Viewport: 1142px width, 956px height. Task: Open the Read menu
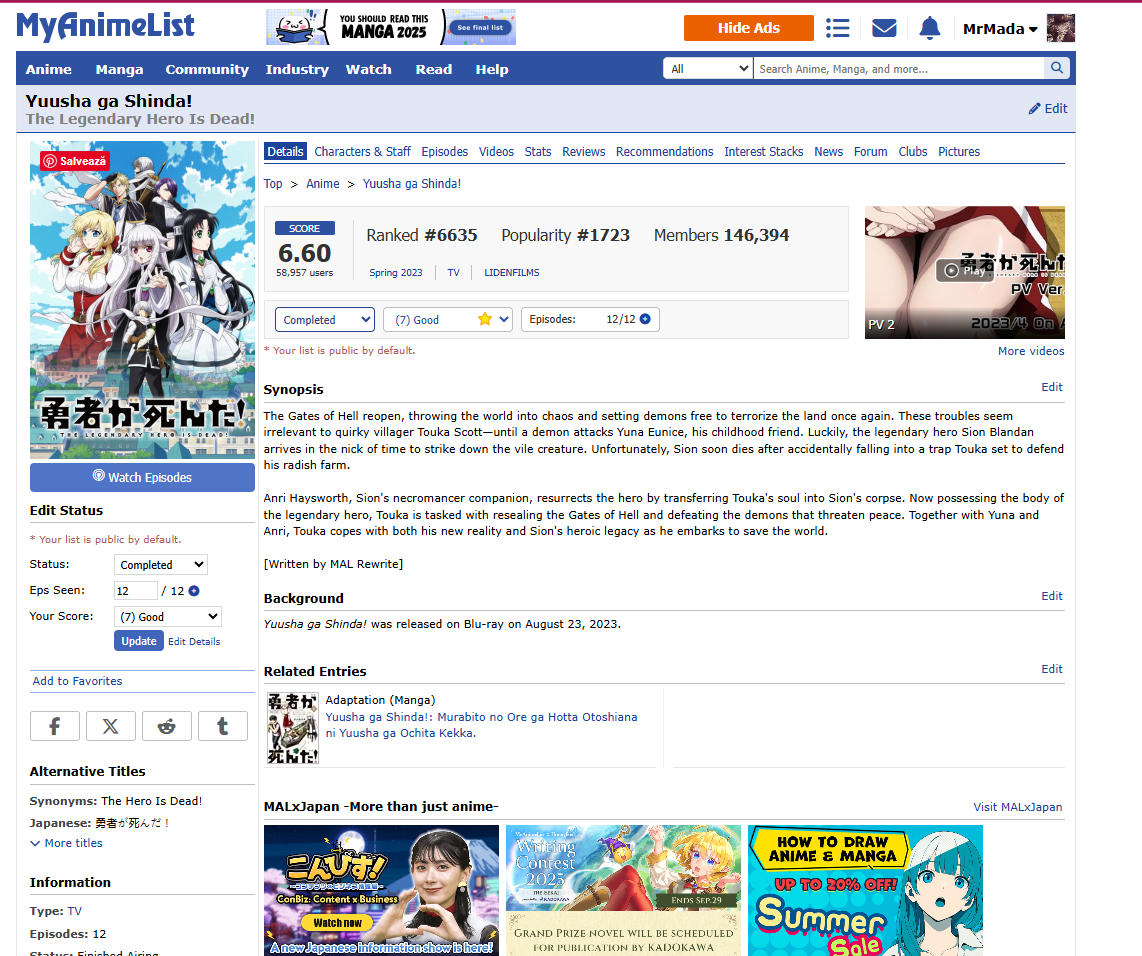pyautogui.click(x=434, y=69)
